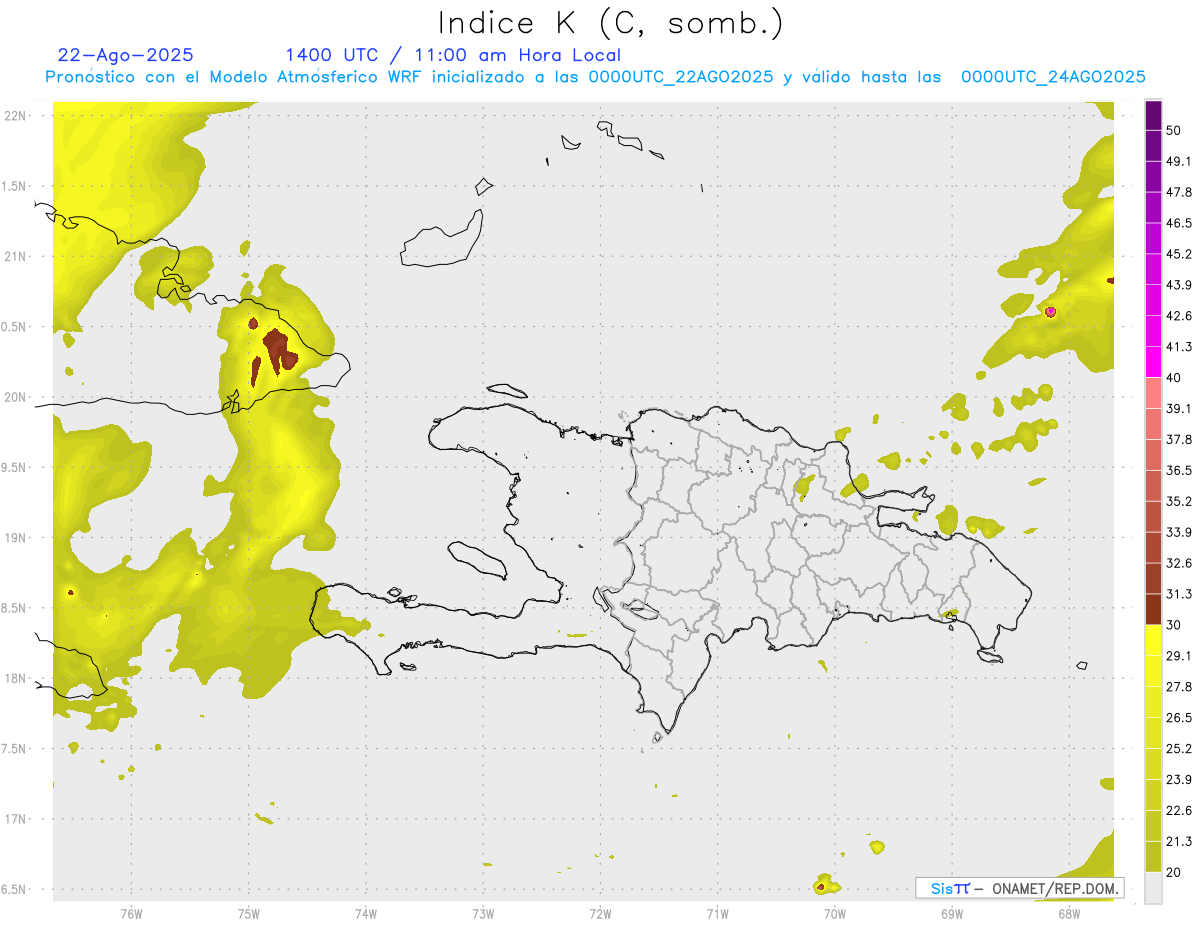Click the '25.2' color bar value

coord(1180,748)
